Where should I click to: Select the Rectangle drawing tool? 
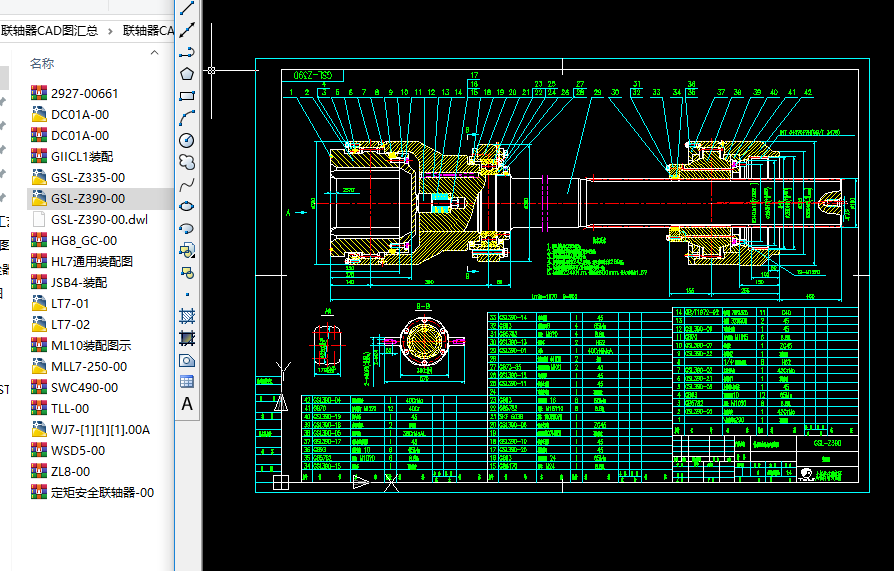tap(187, 96)
